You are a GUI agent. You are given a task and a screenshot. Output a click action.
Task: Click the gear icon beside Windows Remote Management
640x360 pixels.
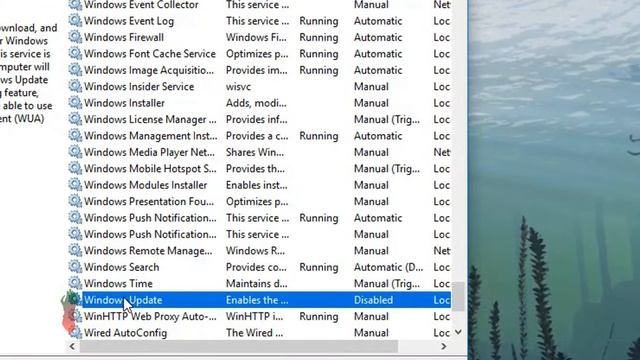click(75, 250)
